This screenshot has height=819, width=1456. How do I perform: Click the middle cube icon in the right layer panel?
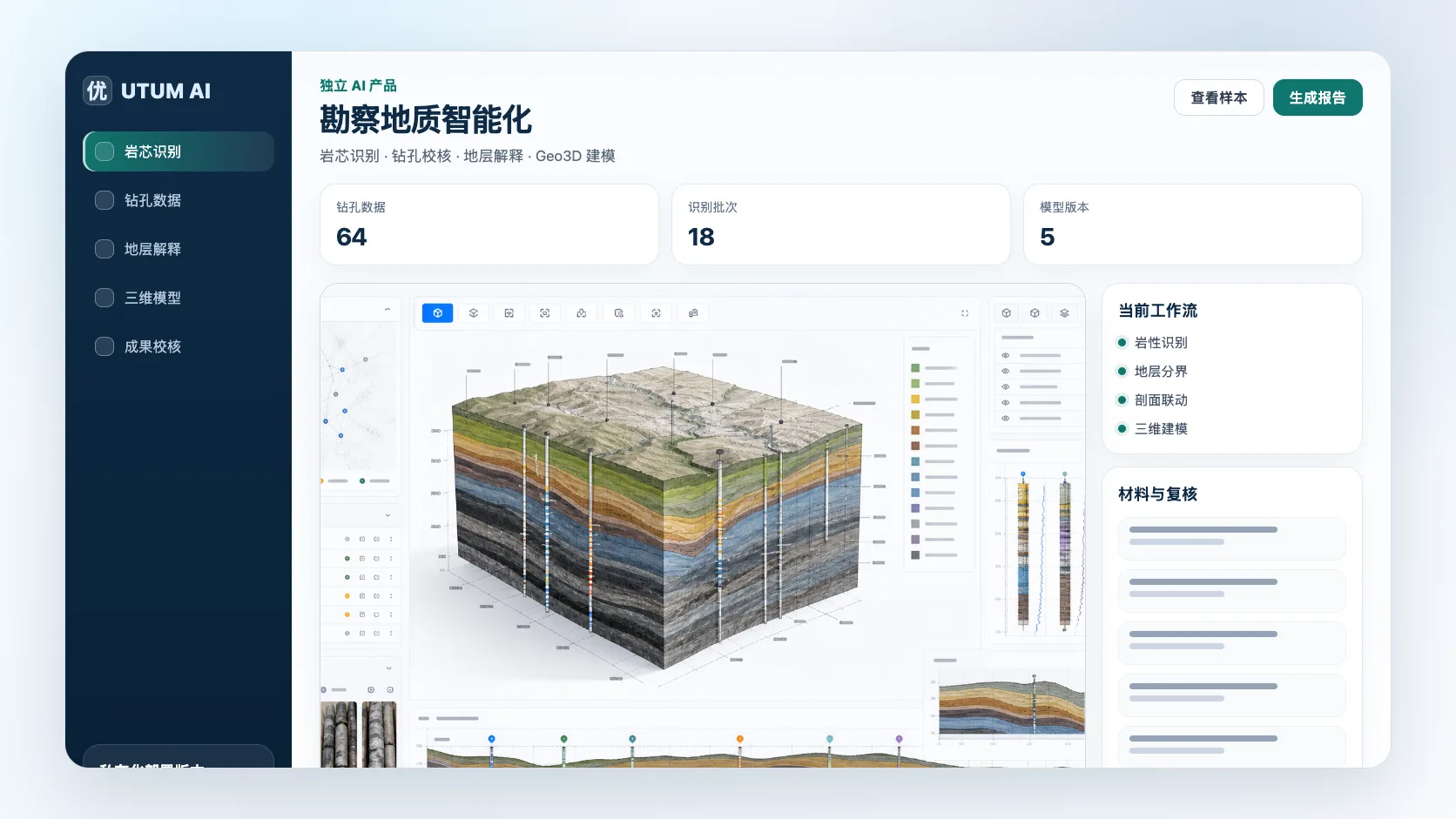pyautogui.click(x=1035, y=313)
